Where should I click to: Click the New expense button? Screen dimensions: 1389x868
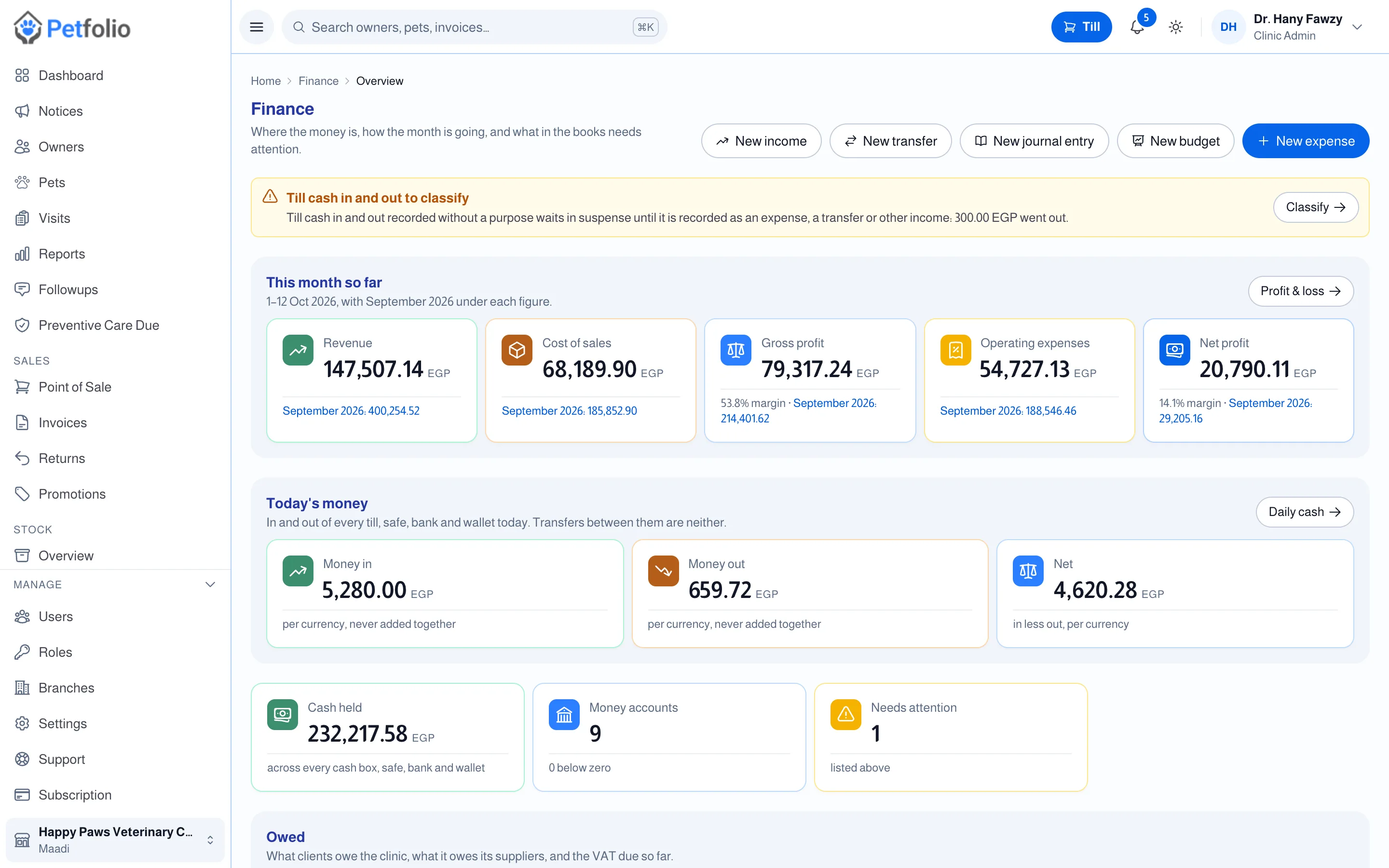coord(1305,141)
